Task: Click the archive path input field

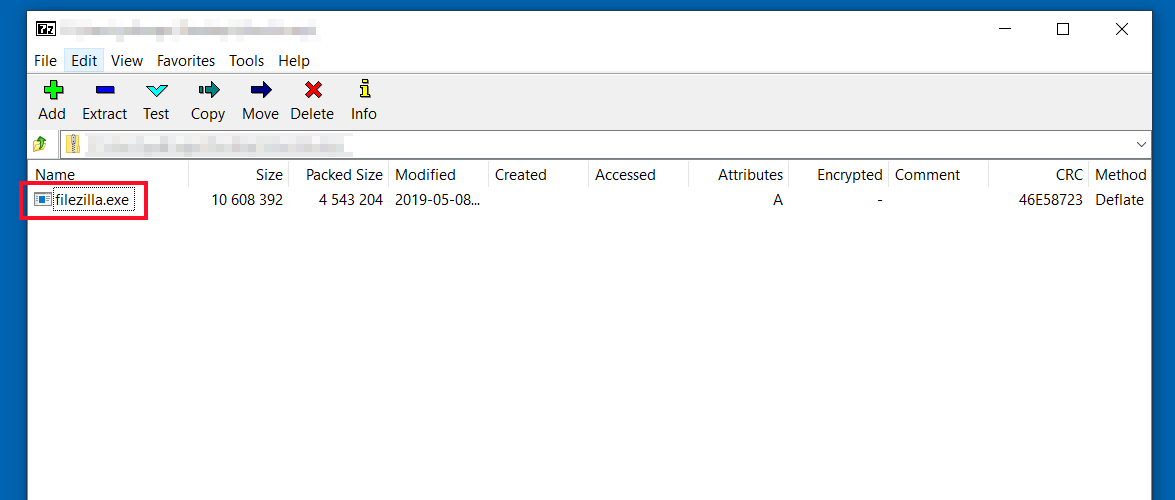Action: point(600,144)
